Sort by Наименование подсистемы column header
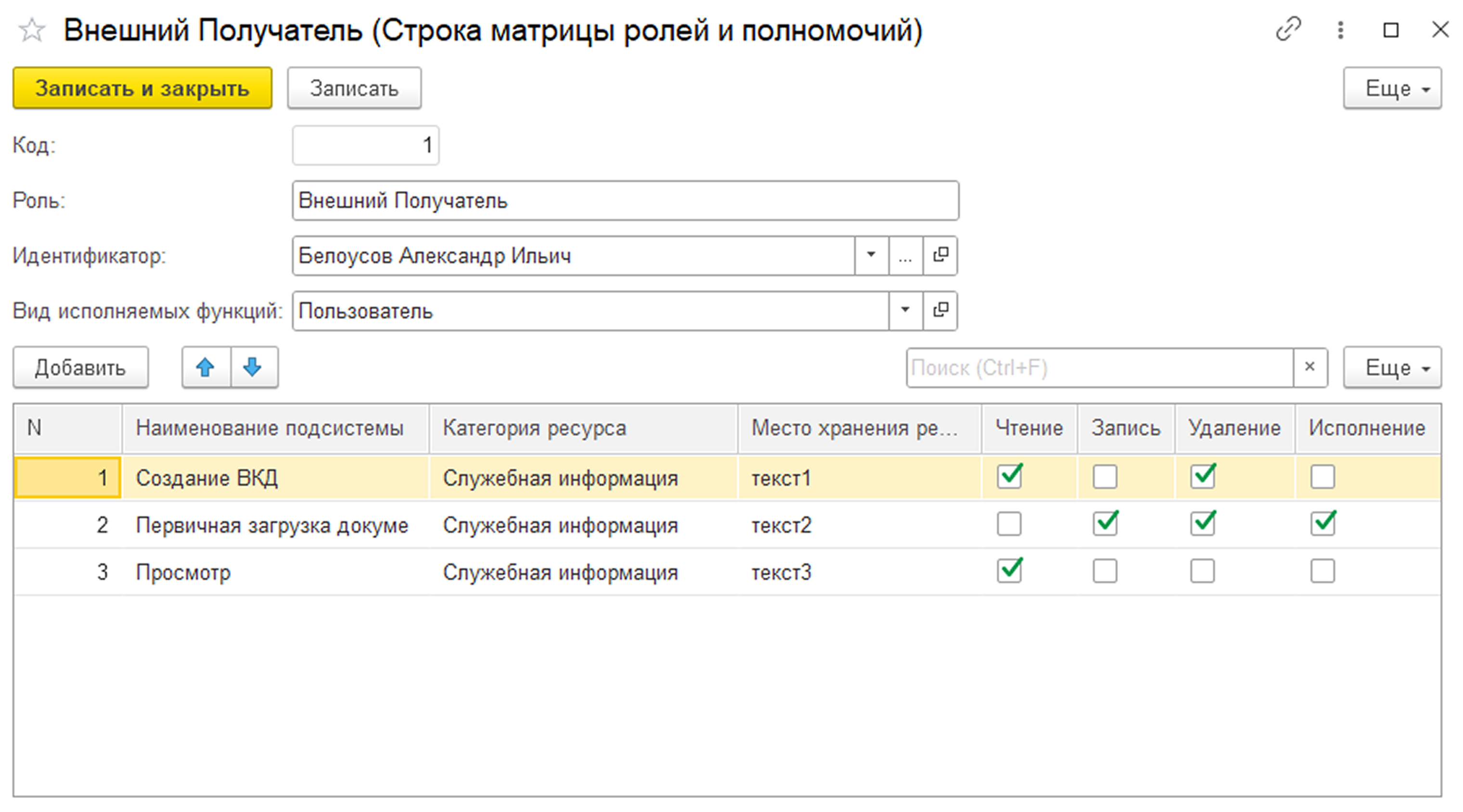Image resolution: width=1463 pixels, height=812 pixels. [x=270, y=428]
